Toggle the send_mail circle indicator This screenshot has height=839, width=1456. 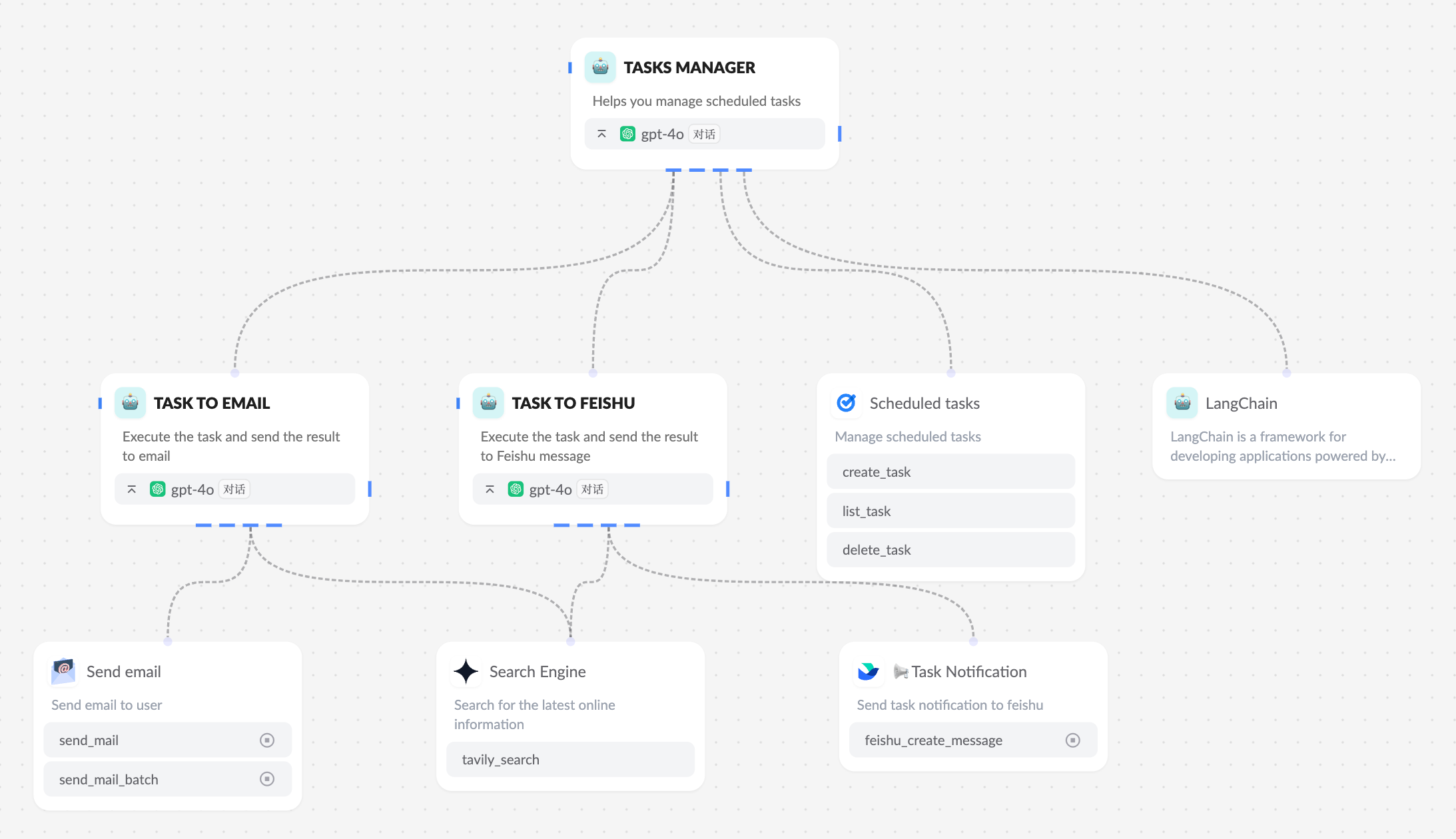267,740
